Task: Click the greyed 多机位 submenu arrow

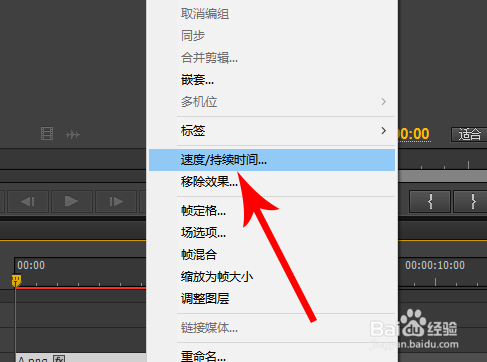Action: pyautogui.click(x=384, y=102)
